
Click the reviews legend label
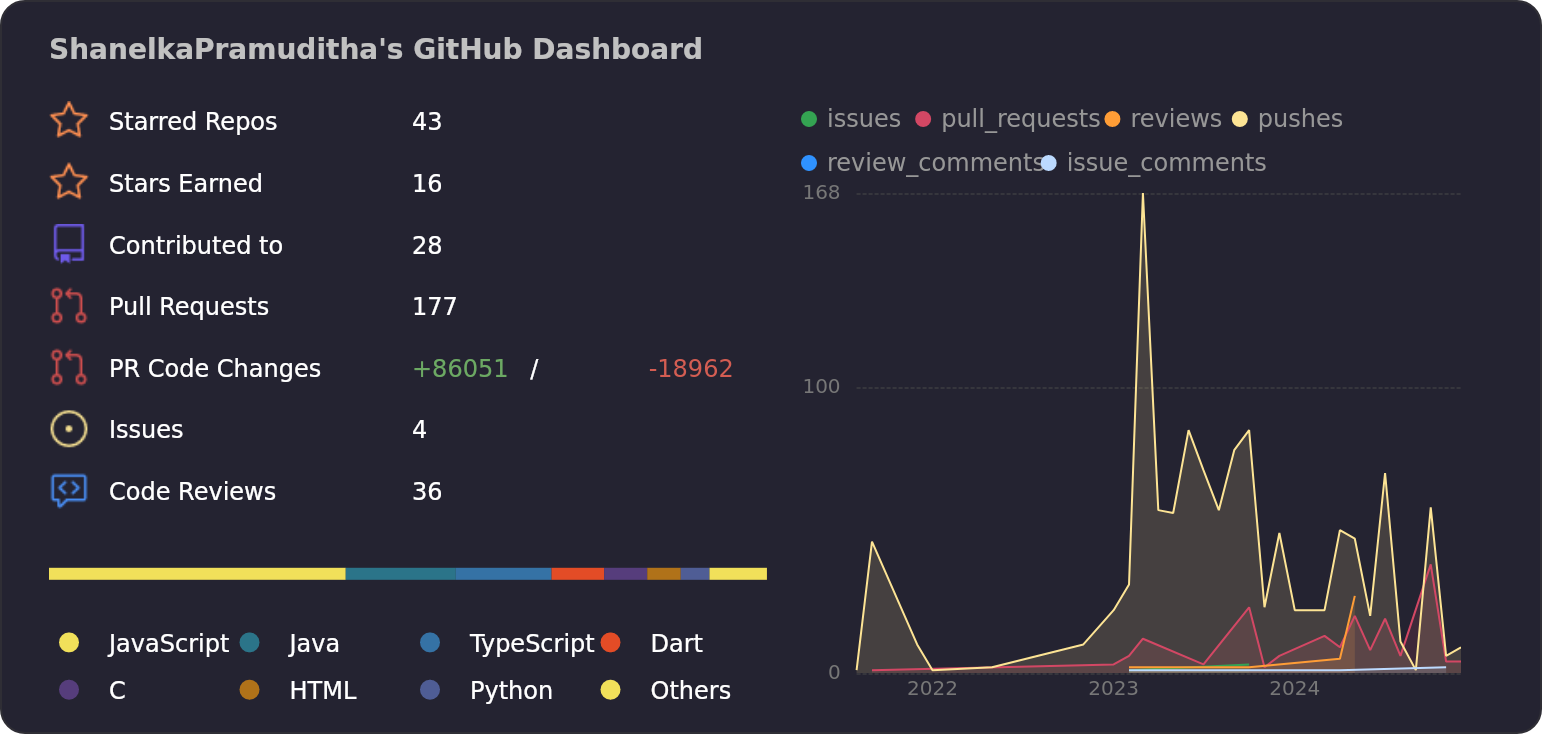click(1176, 119)
